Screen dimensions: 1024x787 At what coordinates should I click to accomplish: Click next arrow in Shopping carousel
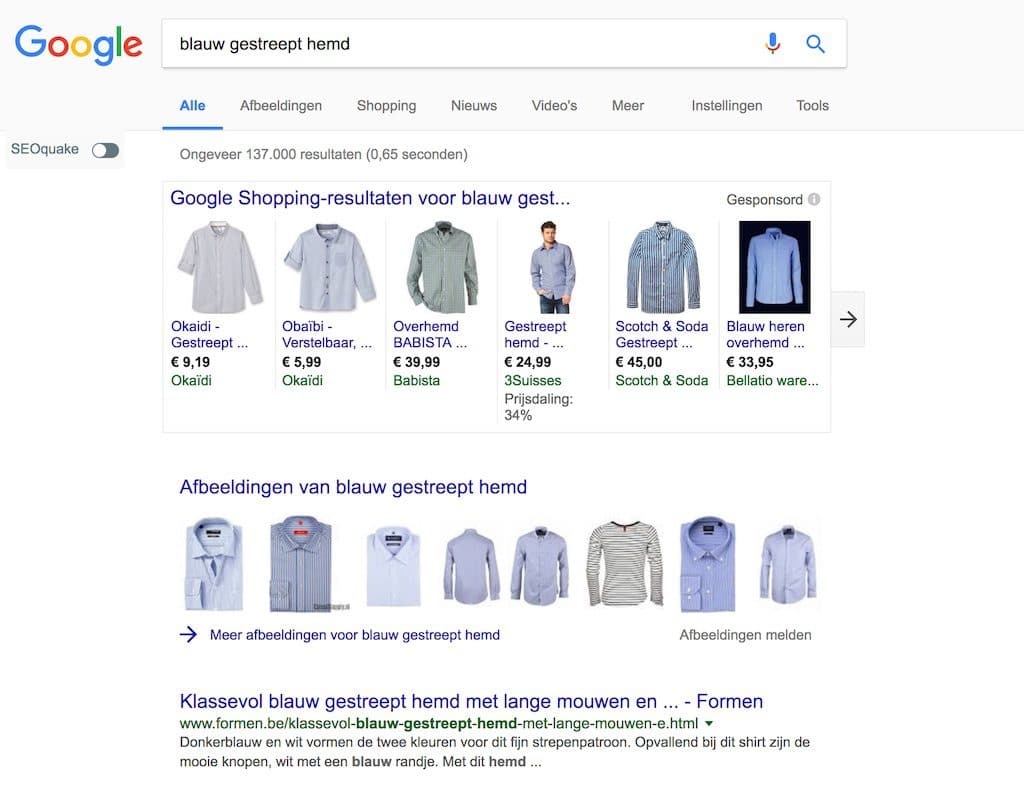point(848,319)
